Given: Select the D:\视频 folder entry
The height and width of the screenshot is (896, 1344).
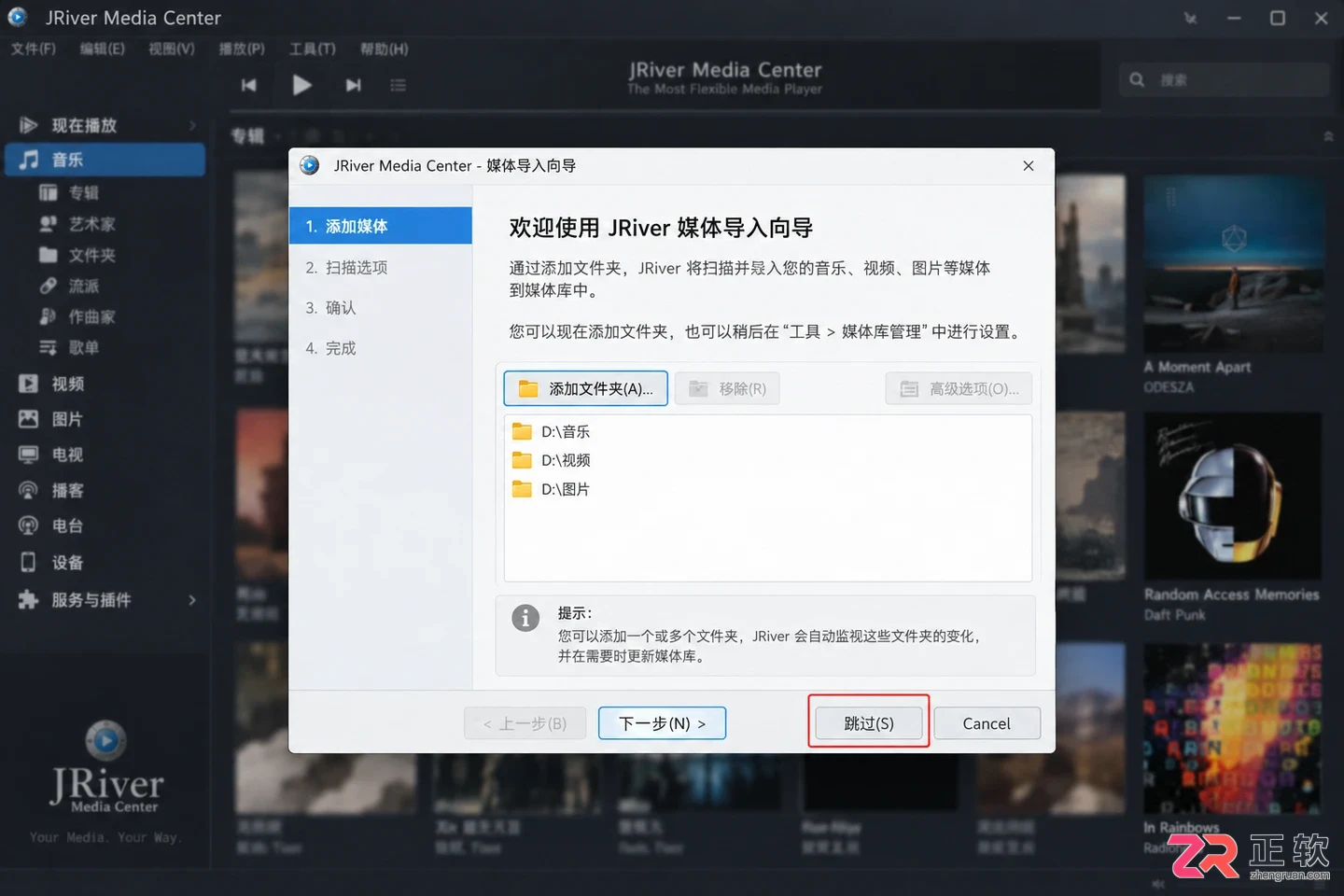Looking at the screenshot, I should tap(552, 460).
